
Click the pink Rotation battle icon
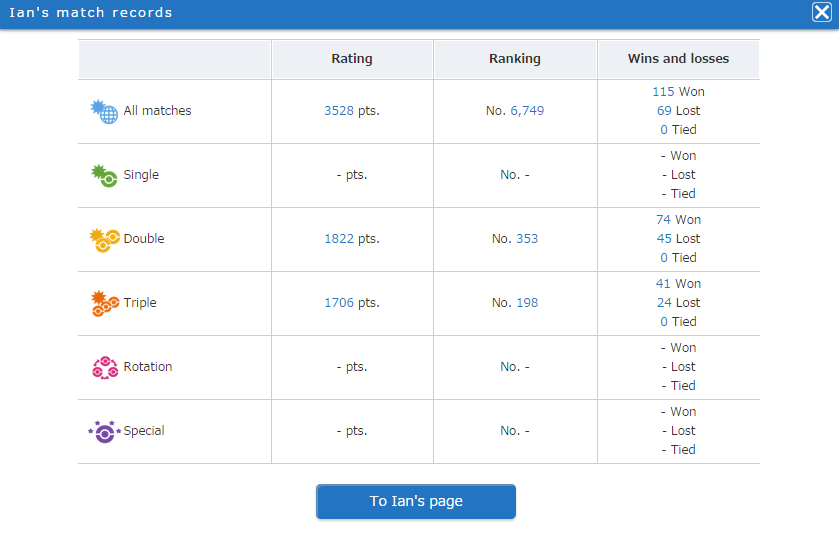[x=105, y=367]
